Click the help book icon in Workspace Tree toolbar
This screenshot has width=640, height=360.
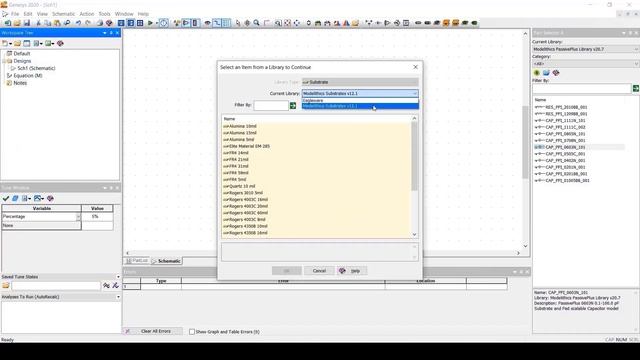60,43
